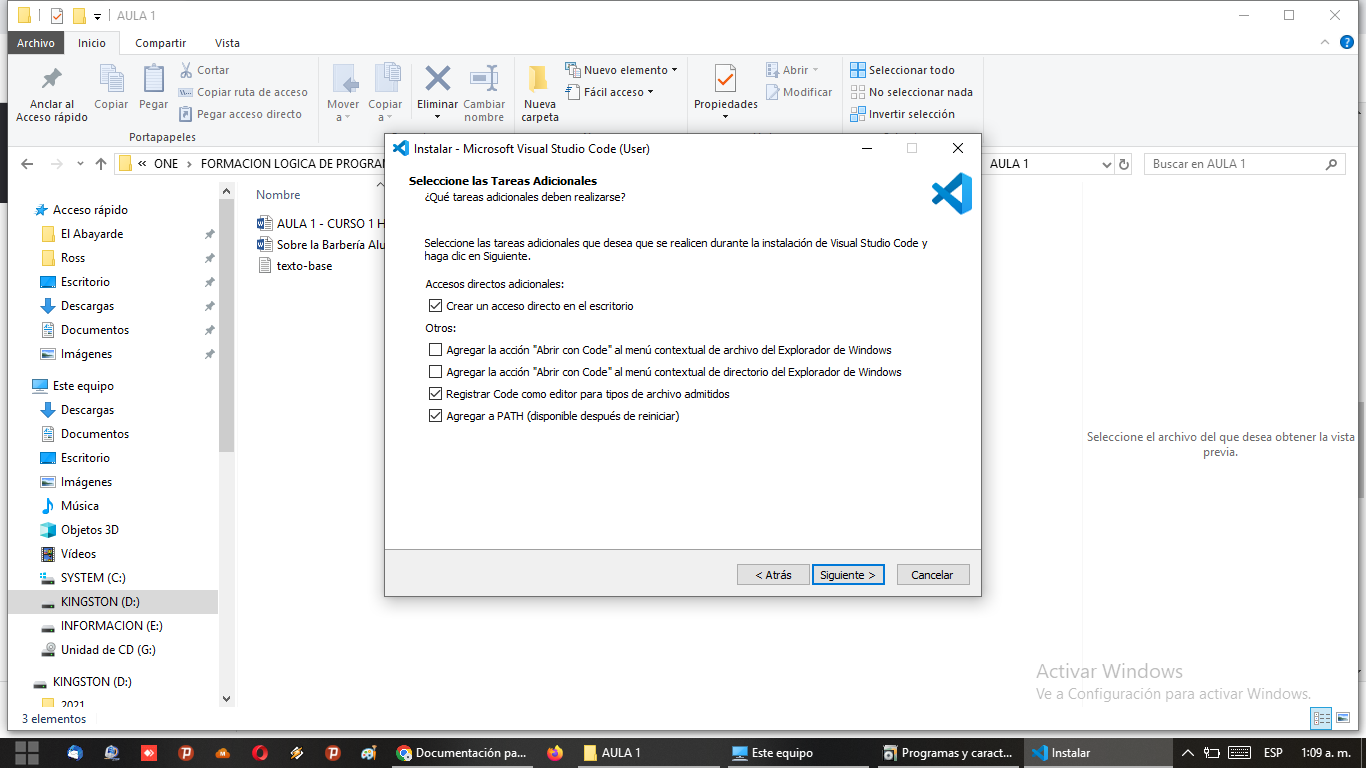1366x768 pixels.
Task: Select SYSTEM (C:) drive
Action: click(x=93, y=578)
